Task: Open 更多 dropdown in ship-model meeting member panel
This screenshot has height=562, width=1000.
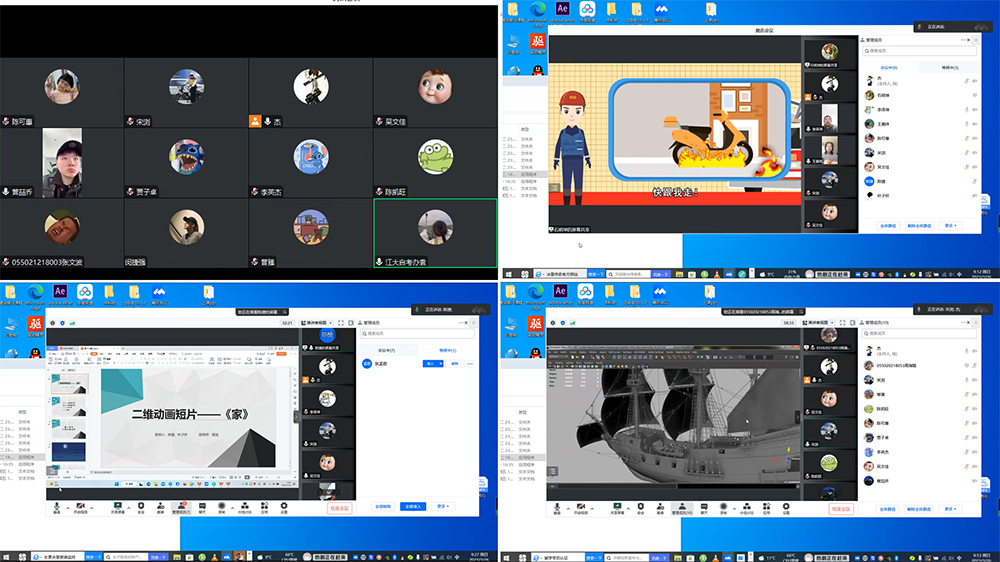Action: tap(950, 509)
